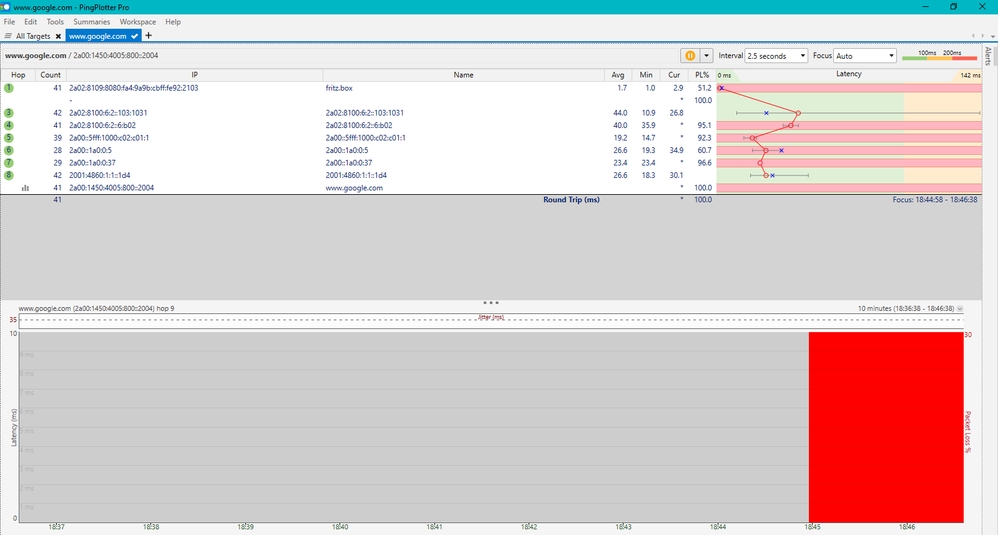Select the www.google.com tab
The image size is (998, 535).
pos(97,36)
